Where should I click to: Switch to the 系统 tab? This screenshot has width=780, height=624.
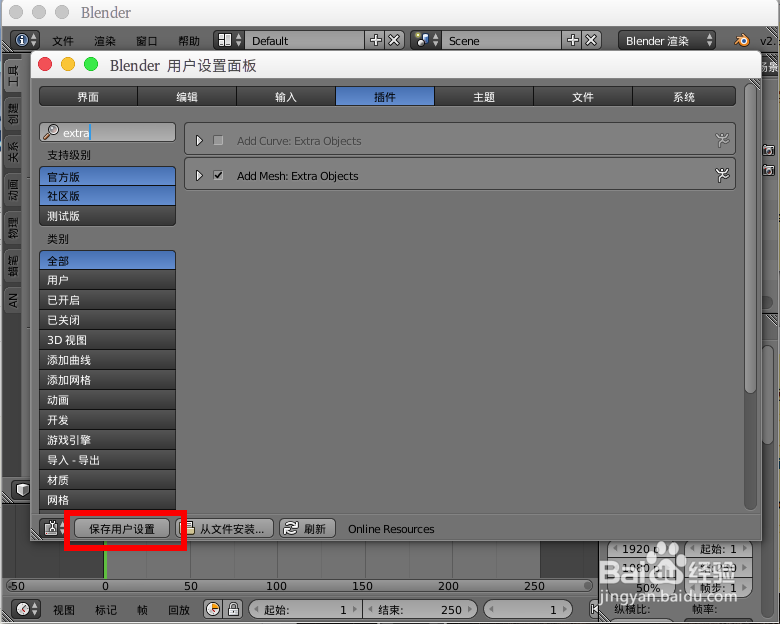coord(683,97)
